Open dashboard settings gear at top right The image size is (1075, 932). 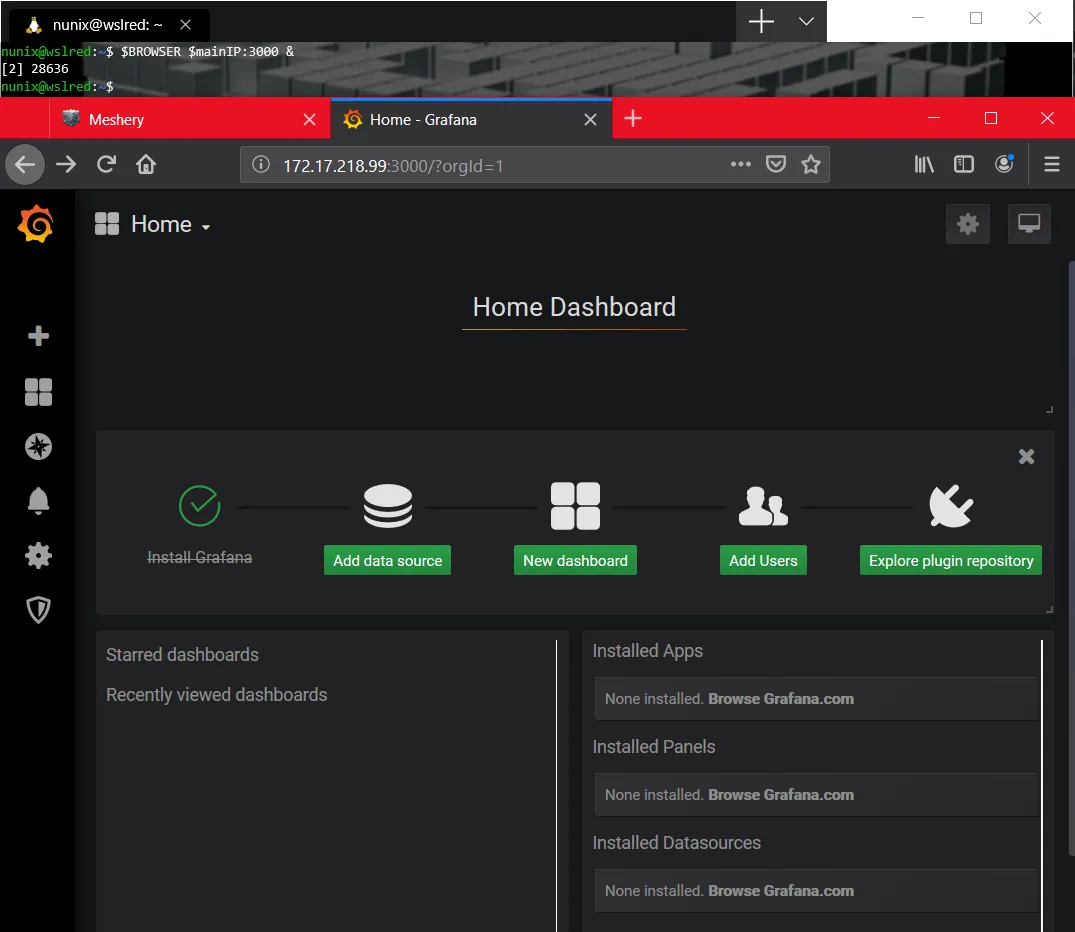(x=967, y=224)
